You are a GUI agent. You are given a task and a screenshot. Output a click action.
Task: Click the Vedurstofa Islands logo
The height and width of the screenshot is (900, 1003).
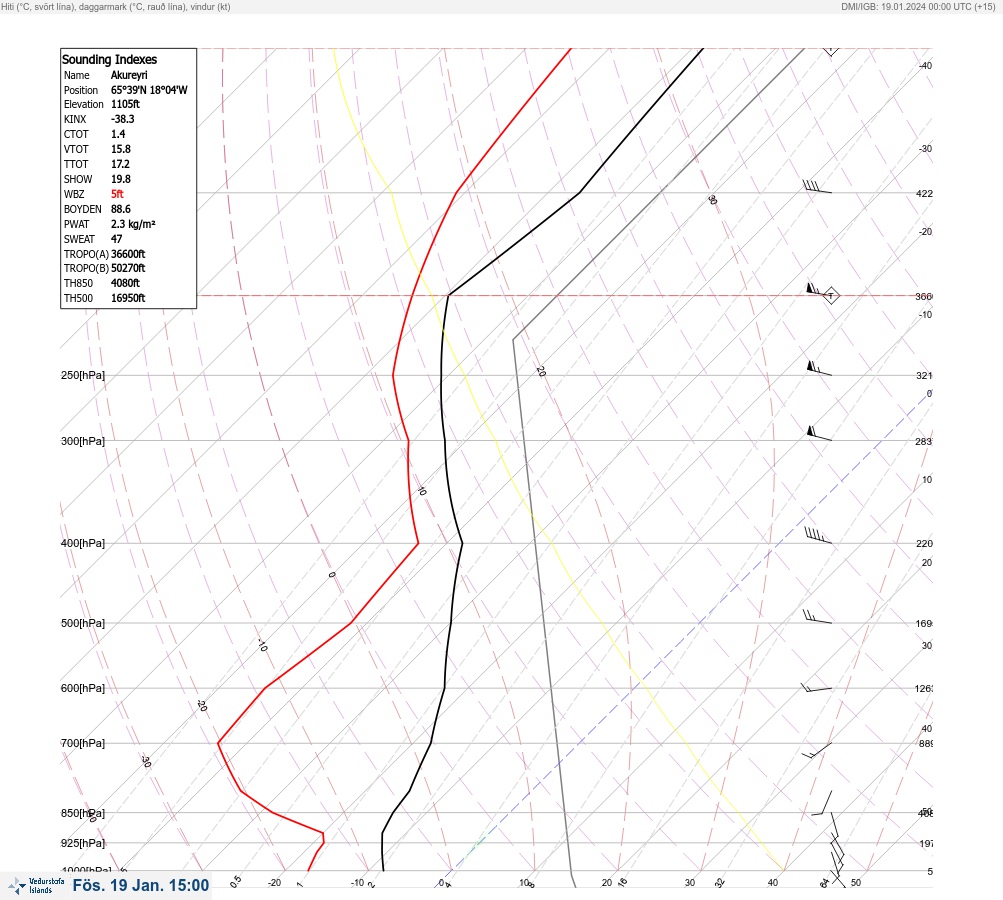(x=36, y=885)
